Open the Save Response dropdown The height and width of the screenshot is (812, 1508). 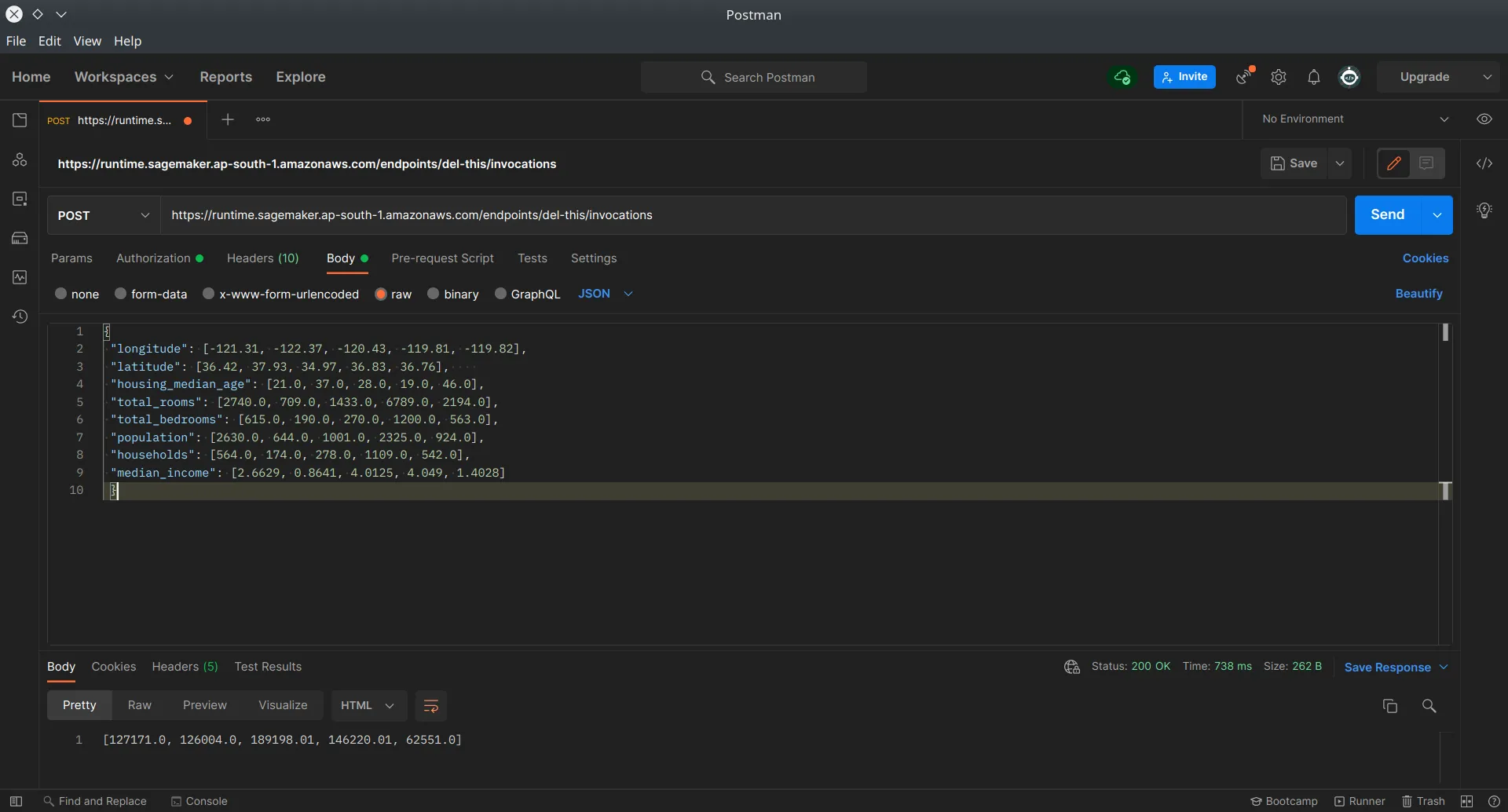(x=1396, y=668)
